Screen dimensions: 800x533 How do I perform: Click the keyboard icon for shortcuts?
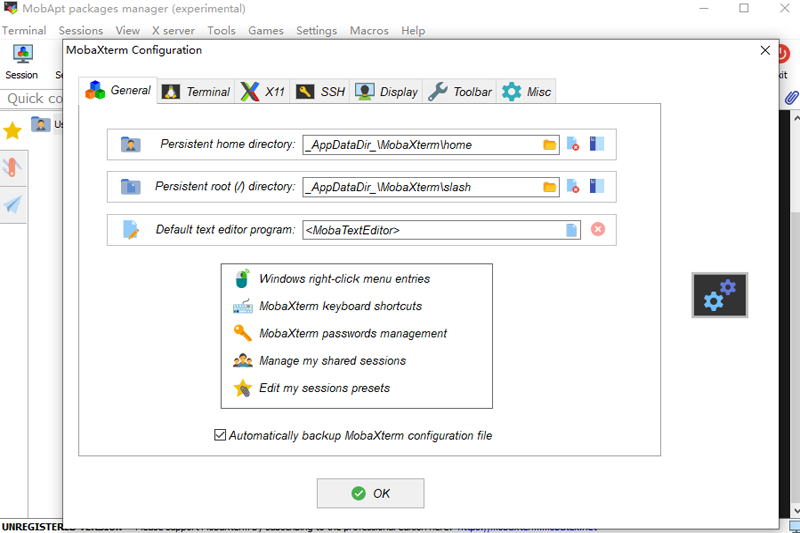pos(242,306)
